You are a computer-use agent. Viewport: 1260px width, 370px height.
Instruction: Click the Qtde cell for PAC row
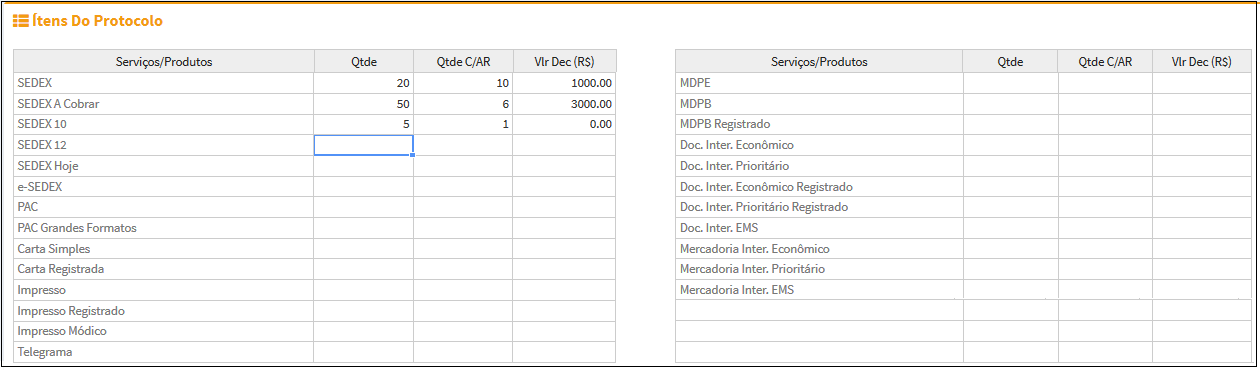click(x=364, y=207)
